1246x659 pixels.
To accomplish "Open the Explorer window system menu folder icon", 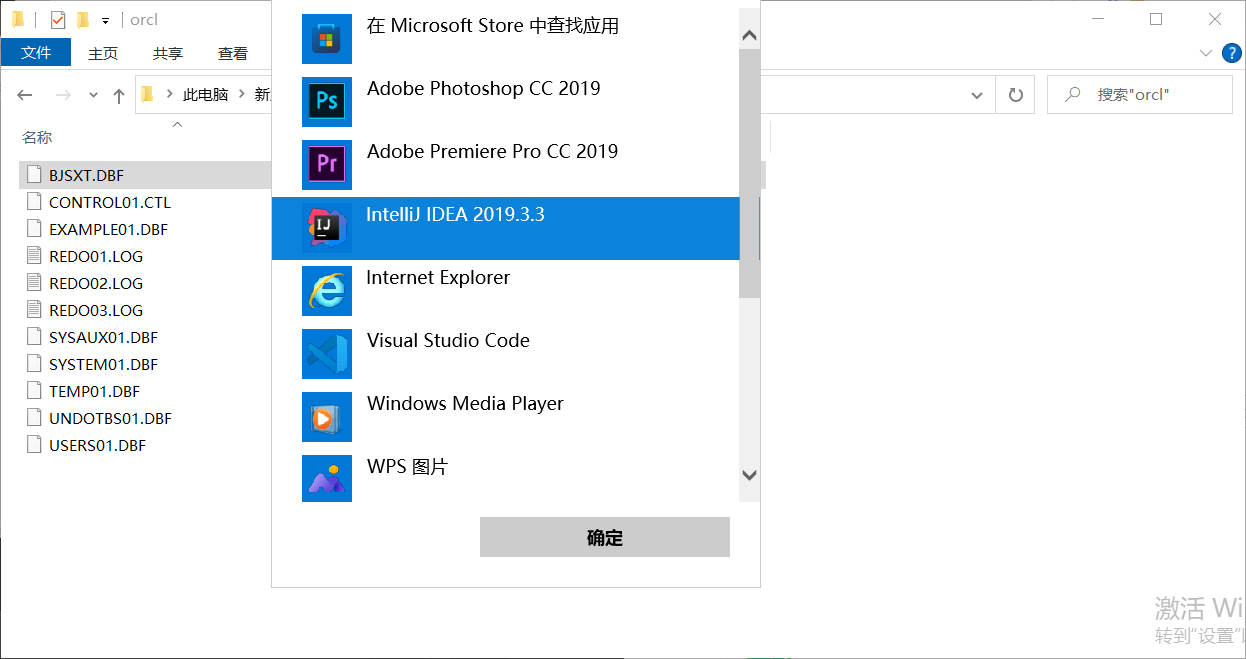I will pyautogui.click(x=18, y=20).
